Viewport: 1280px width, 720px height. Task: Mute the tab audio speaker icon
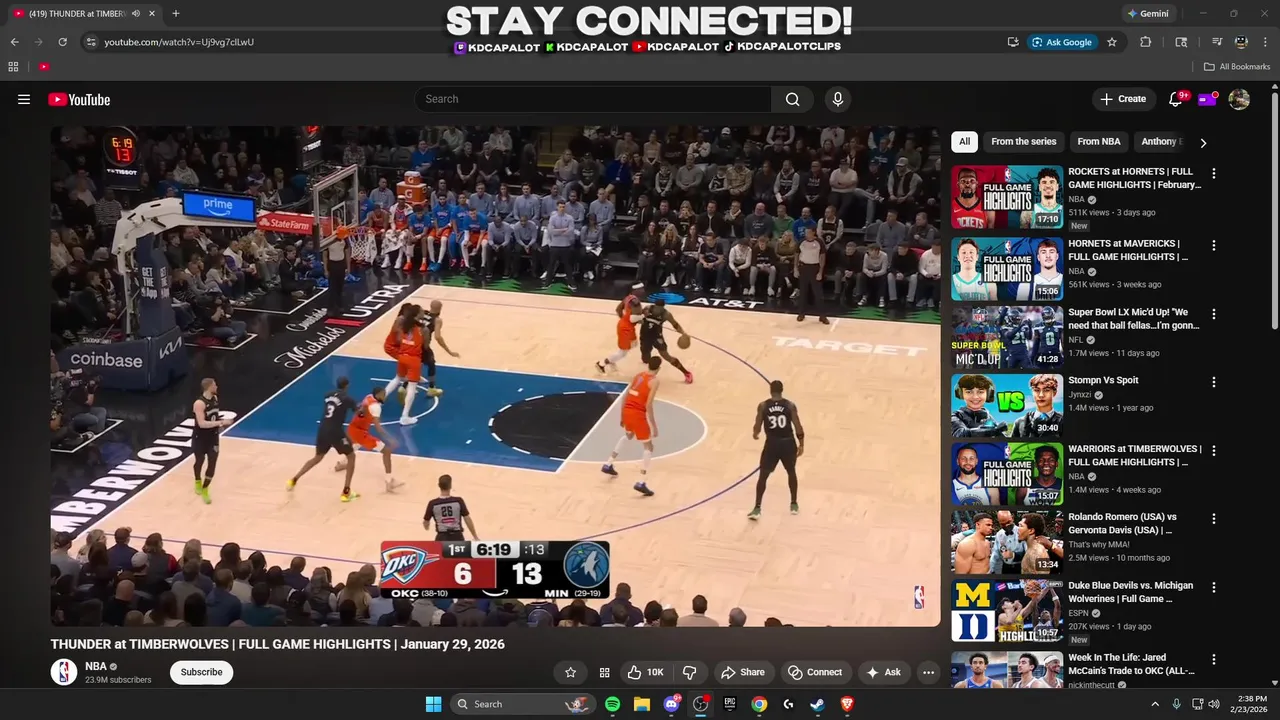coord(136,14)
